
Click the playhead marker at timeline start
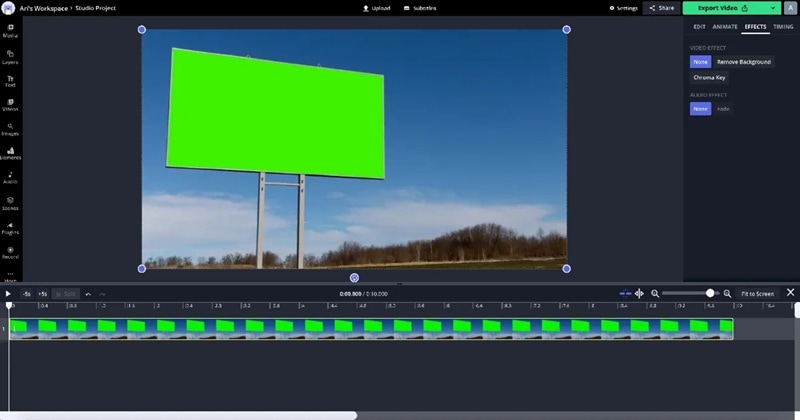(9, 305)
